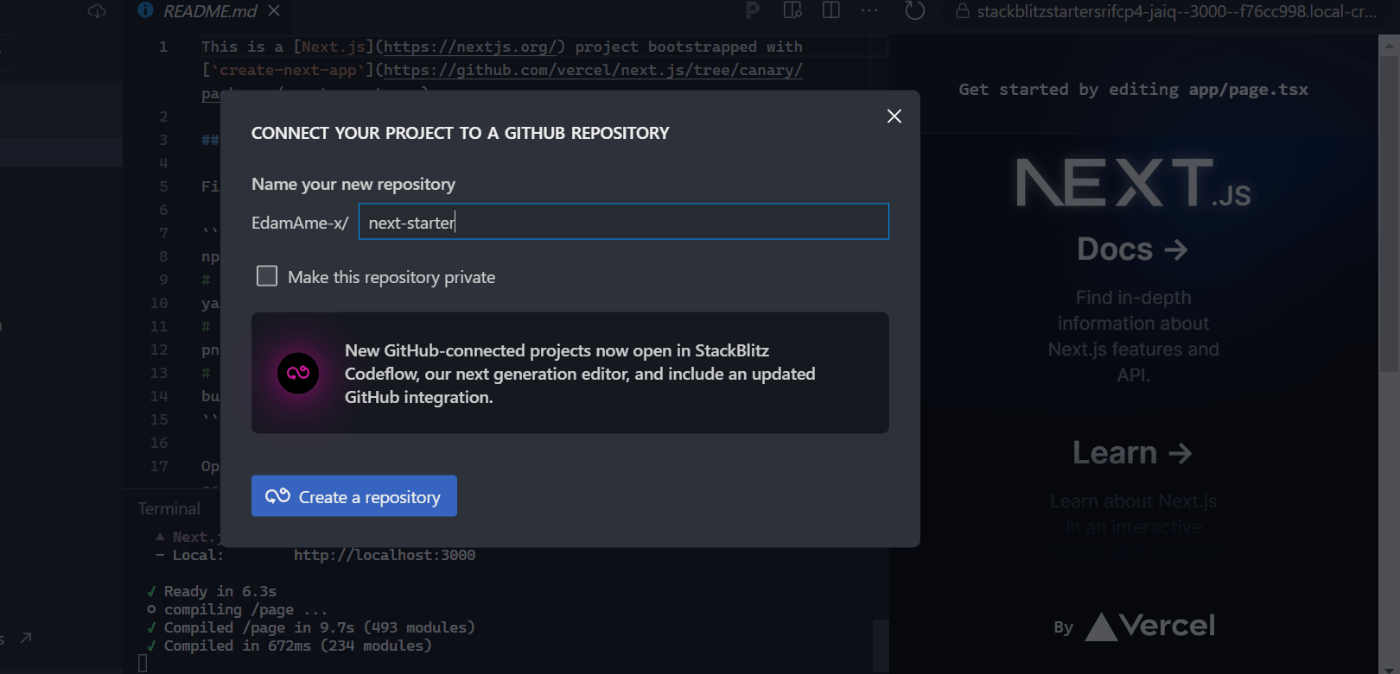Open the Docs link in preview
Image resolution: width=1400 pixels, height=674 pixels.
point(1133,248)
